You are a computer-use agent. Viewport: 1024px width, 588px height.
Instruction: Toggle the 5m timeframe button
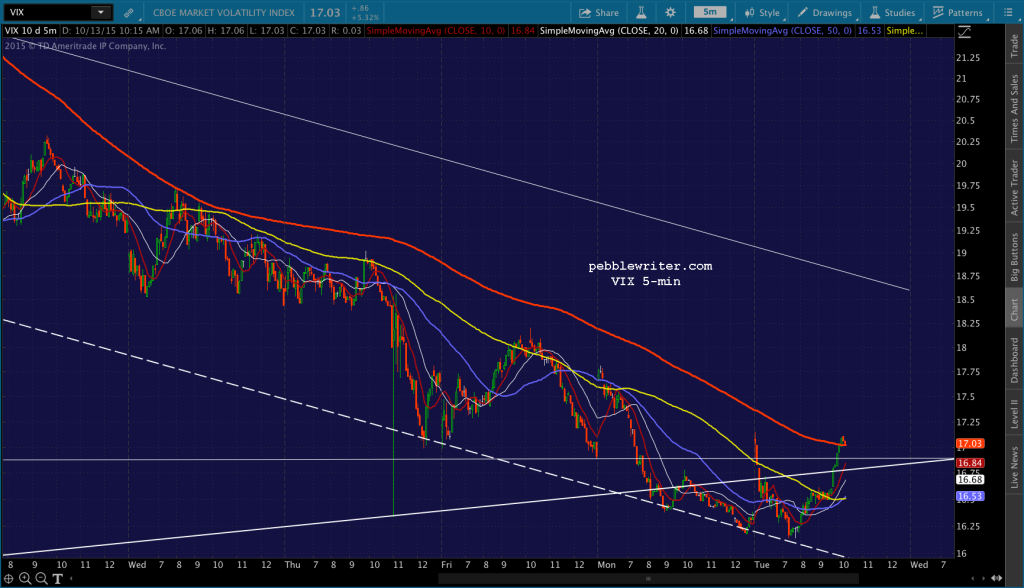[x=710, y=12]
